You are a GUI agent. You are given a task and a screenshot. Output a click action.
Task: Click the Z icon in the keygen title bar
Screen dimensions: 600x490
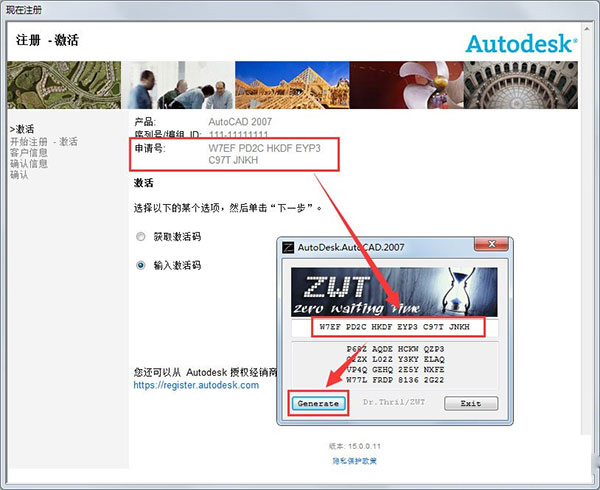288,247
